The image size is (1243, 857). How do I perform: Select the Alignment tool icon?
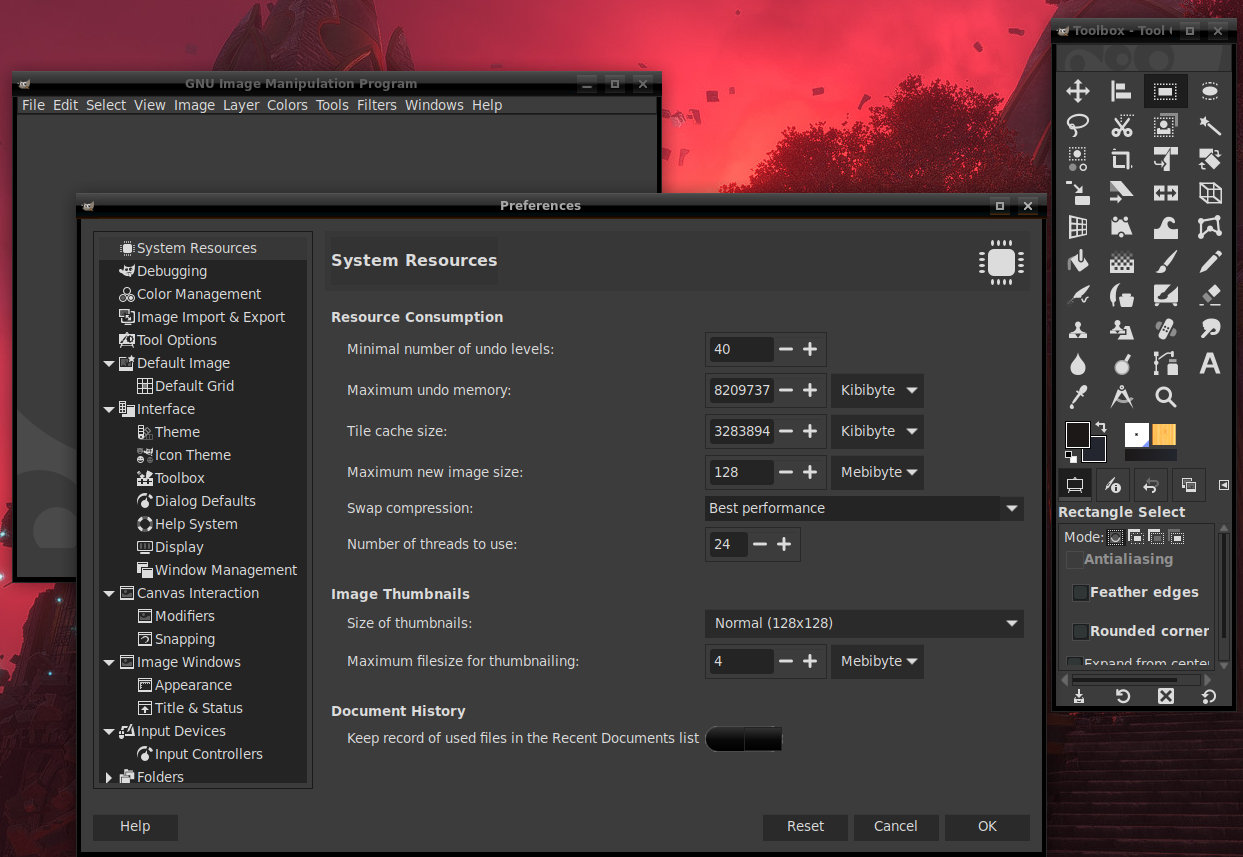(1122, 92)
